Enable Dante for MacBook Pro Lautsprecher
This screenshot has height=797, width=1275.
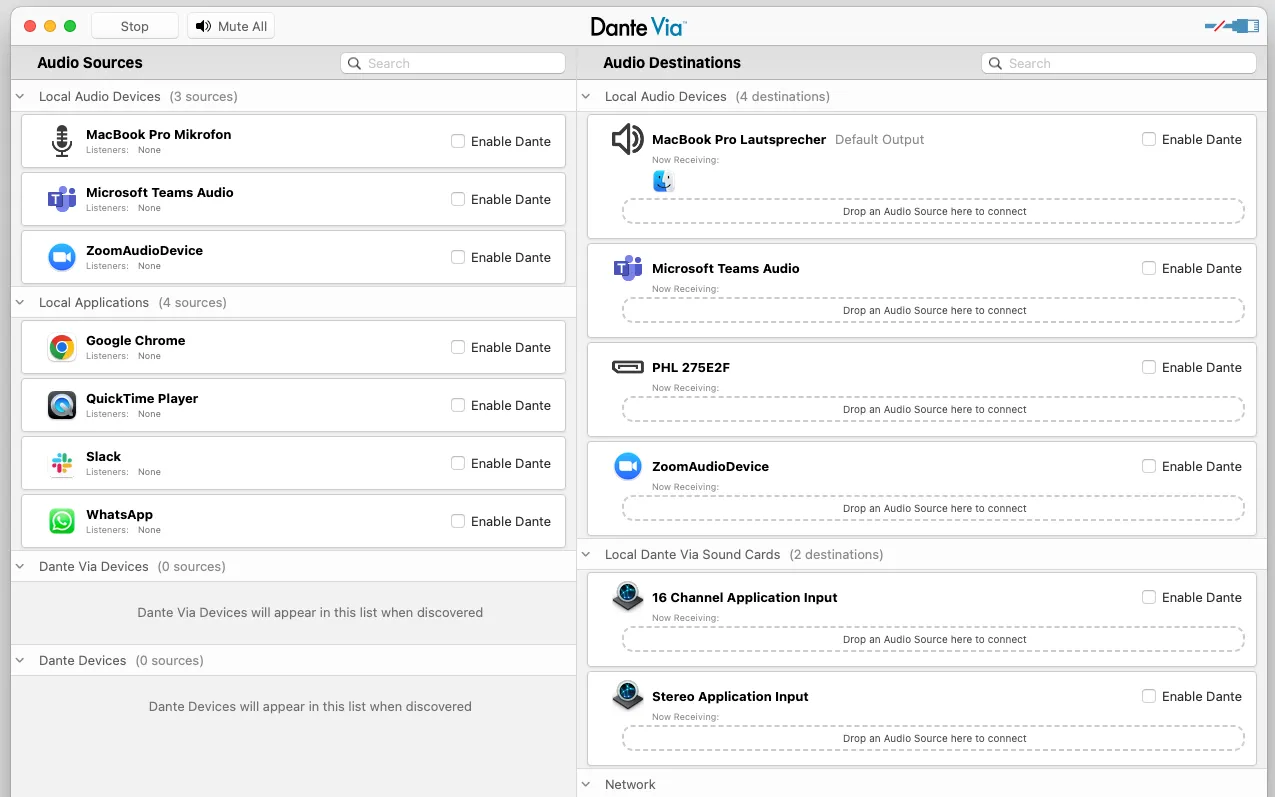1149,139
